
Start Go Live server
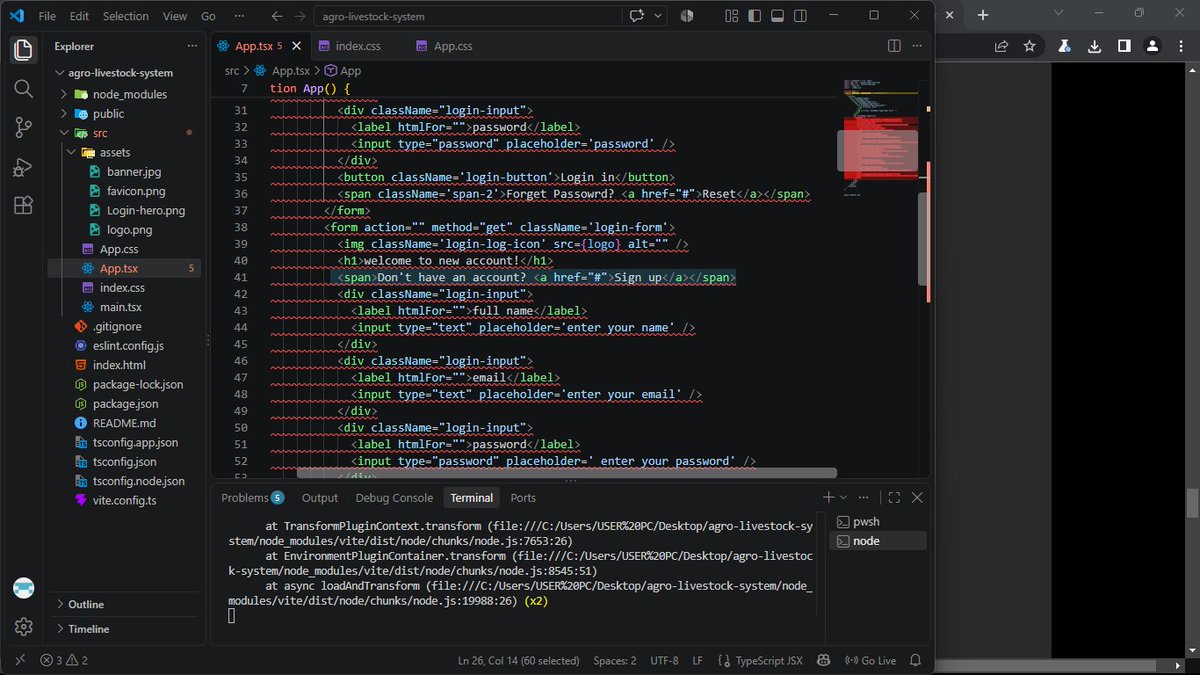(870, 660)
